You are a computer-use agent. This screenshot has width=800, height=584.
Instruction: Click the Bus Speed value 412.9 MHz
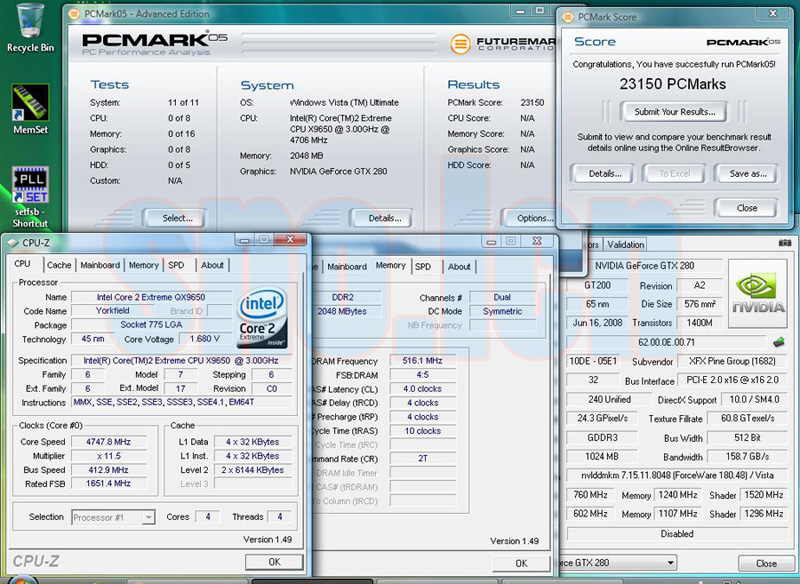[108, 470]
